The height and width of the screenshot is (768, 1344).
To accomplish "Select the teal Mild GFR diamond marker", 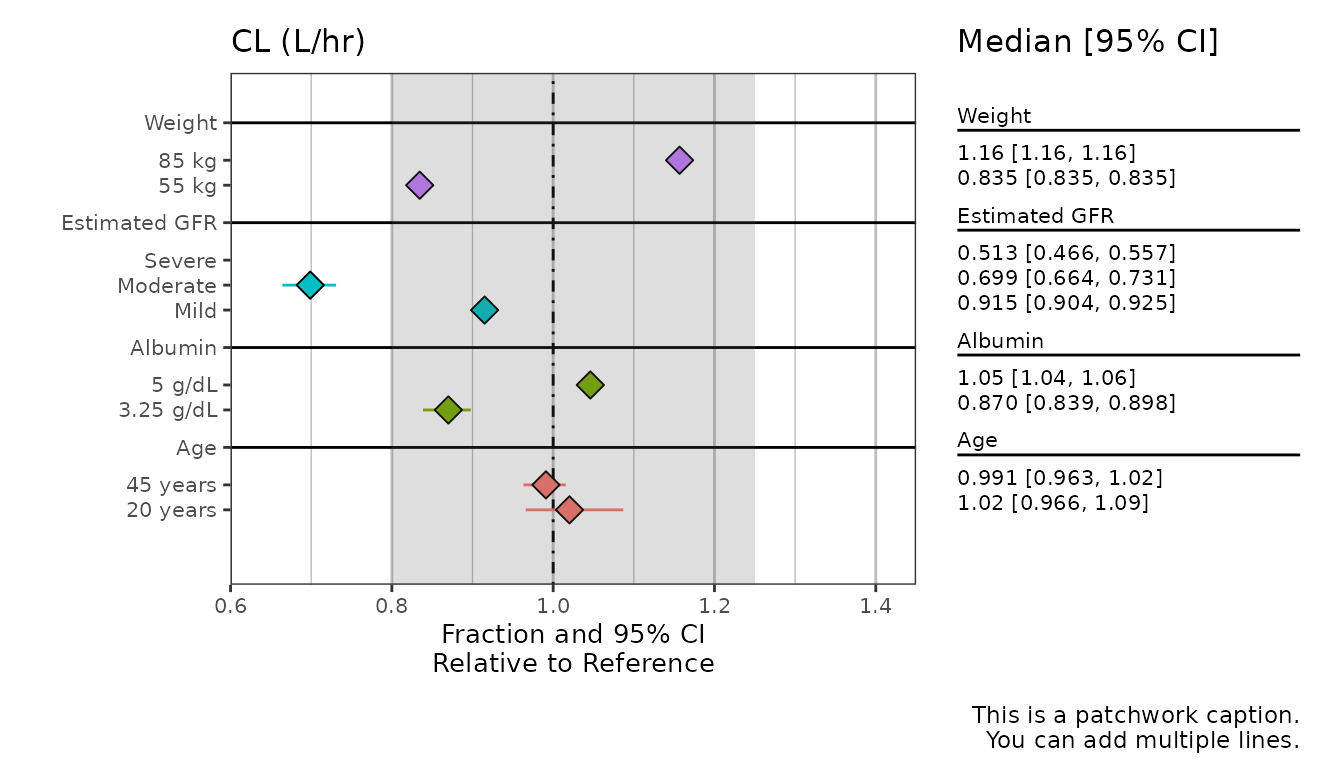I will [x=484, y=310].
